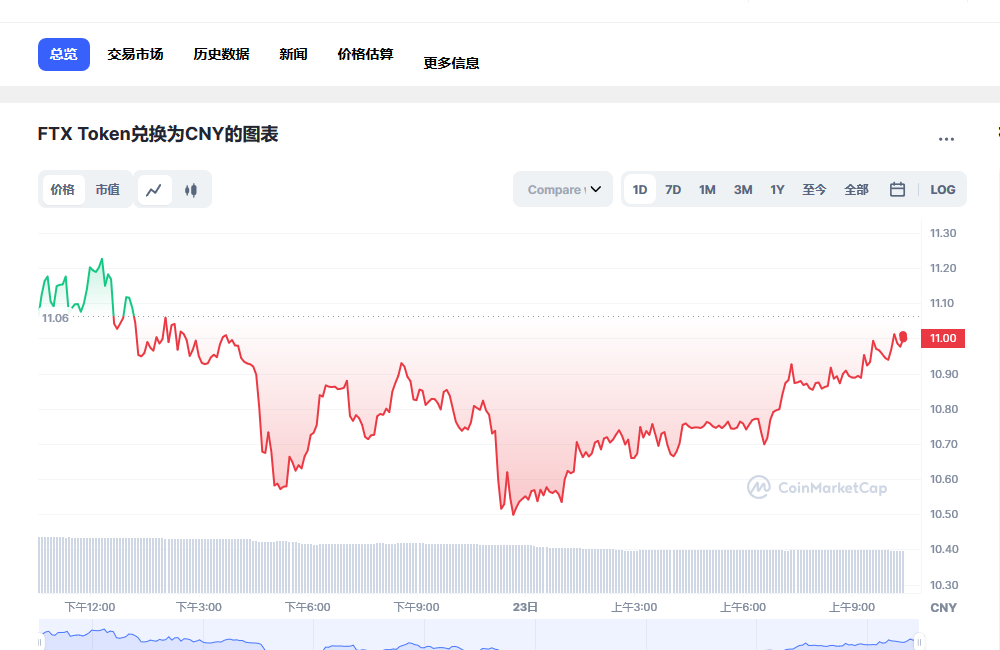Viewport: 1000px width, 650px height.
Task: Toggle LOG scale on the chart
Action: (943, 189)
